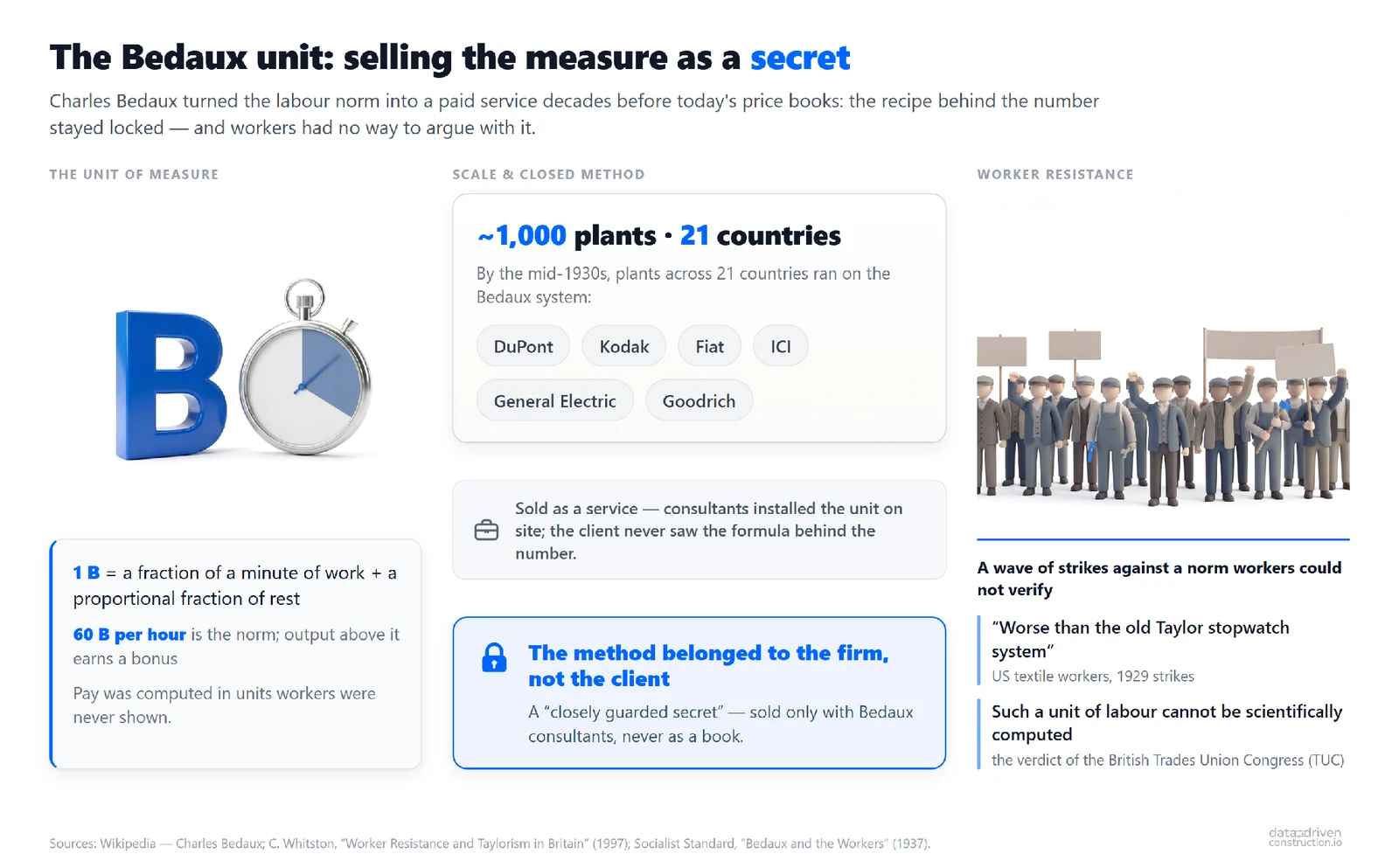The image size is (1399, 868).
Task: Click the Sources footnote line
Action: (490, 844)
